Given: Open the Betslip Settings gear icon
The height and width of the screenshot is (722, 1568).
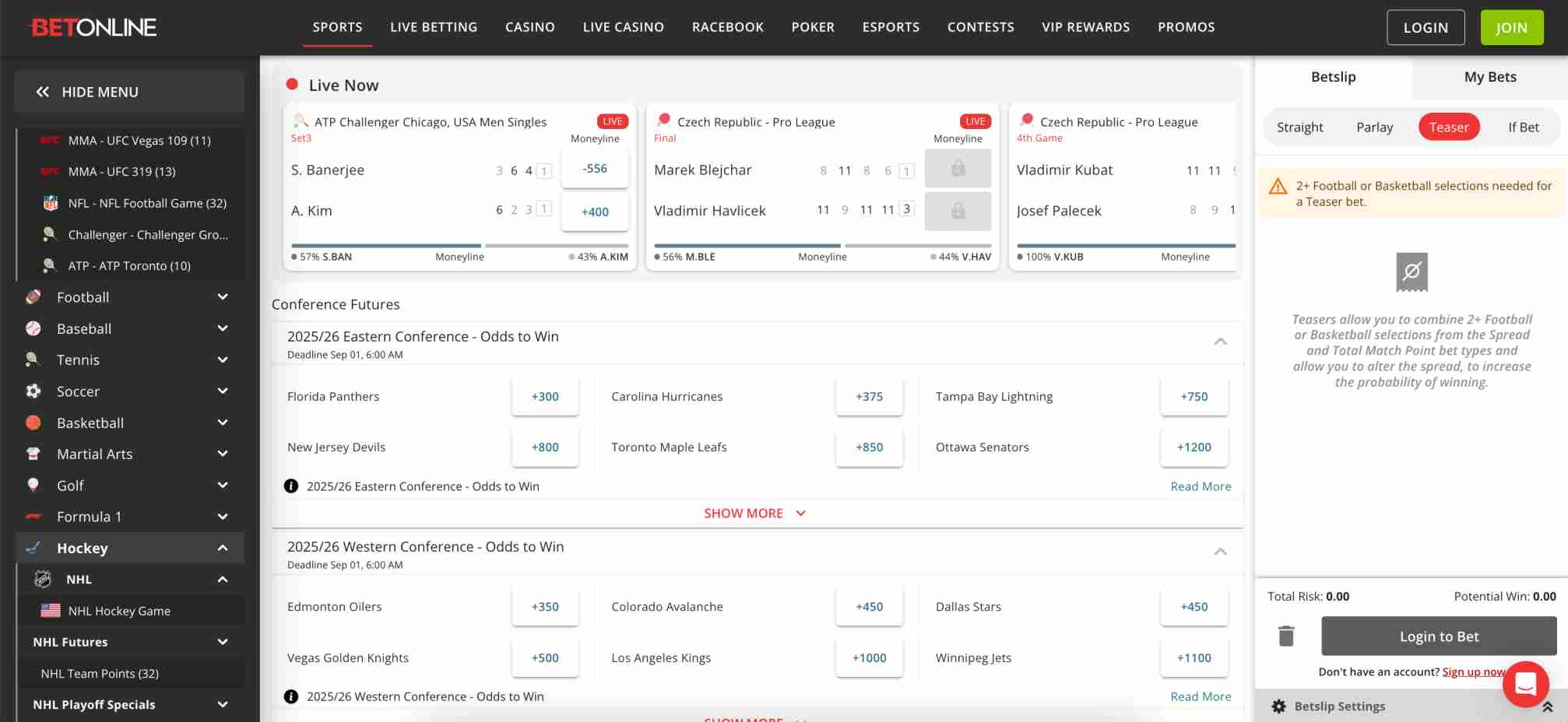Looking at the screenshot, I should (1278, 706).
